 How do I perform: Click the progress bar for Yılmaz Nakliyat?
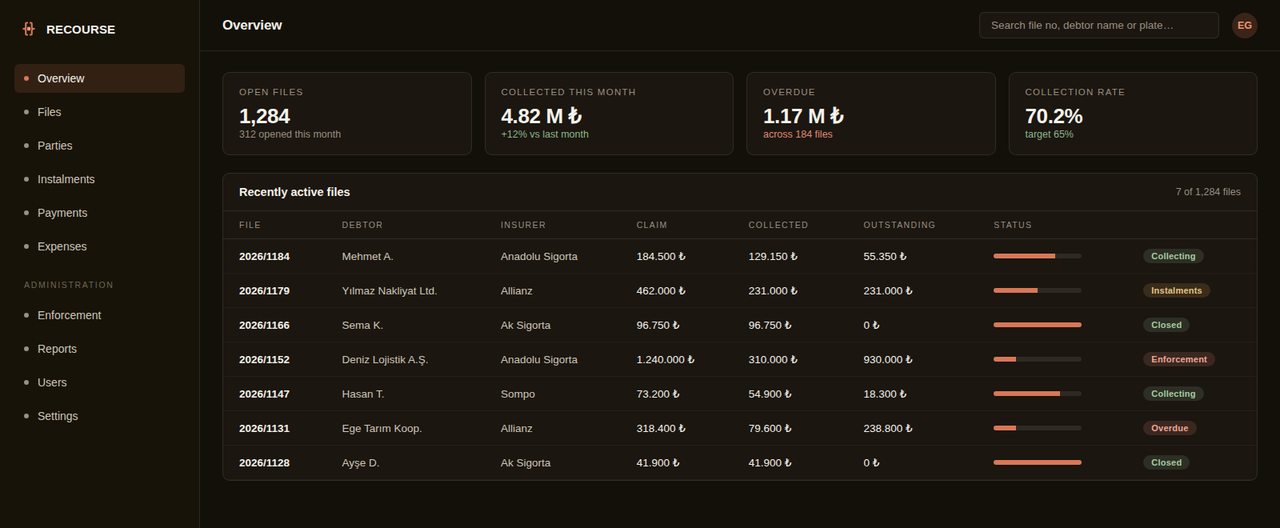(1037, 291)
